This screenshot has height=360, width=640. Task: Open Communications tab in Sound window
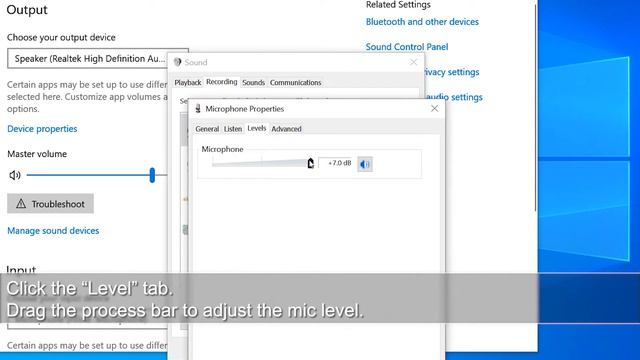point(296,82)
